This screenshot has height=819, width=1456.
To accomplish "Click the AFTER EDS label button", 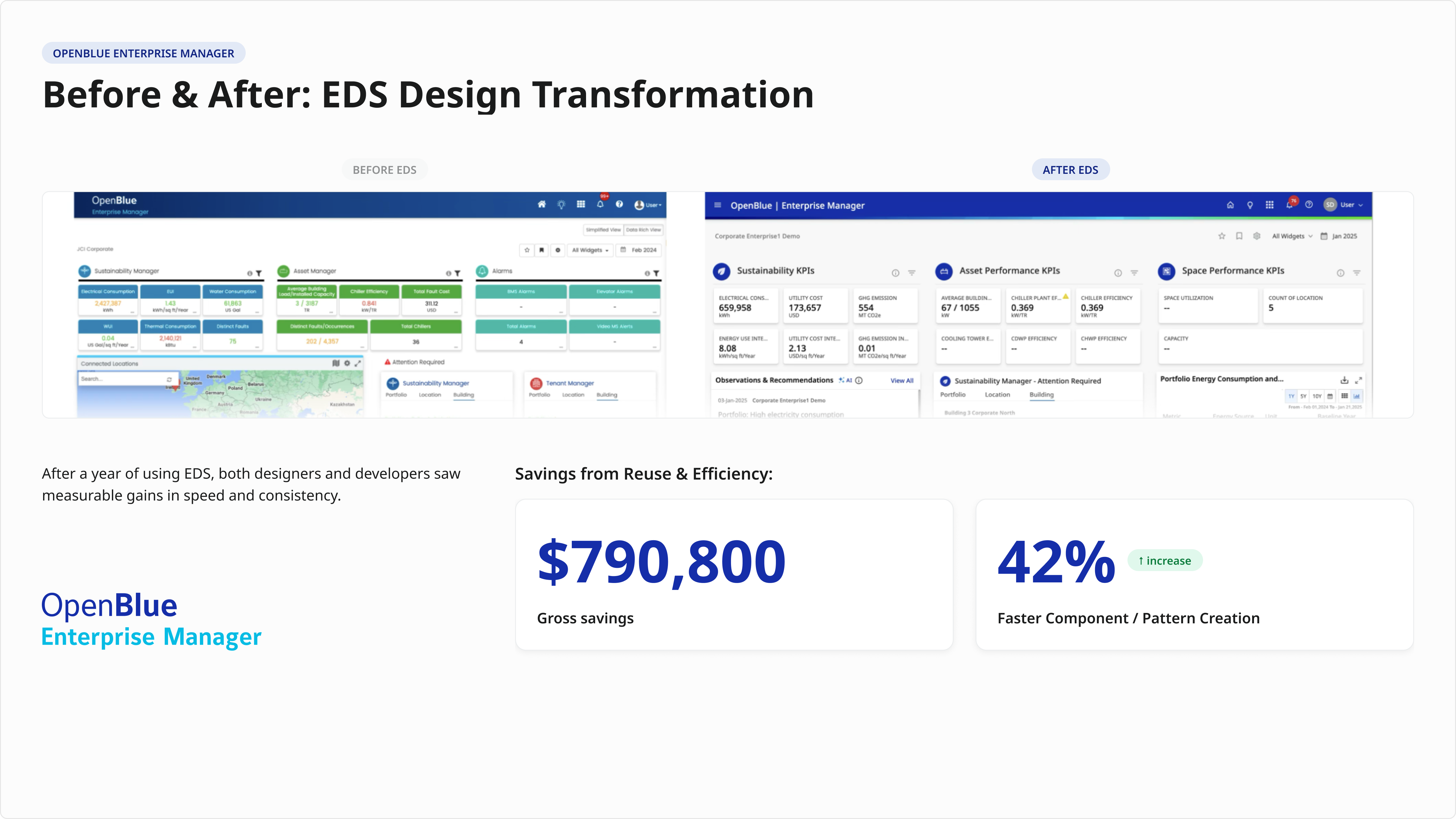I will 1070,169.
